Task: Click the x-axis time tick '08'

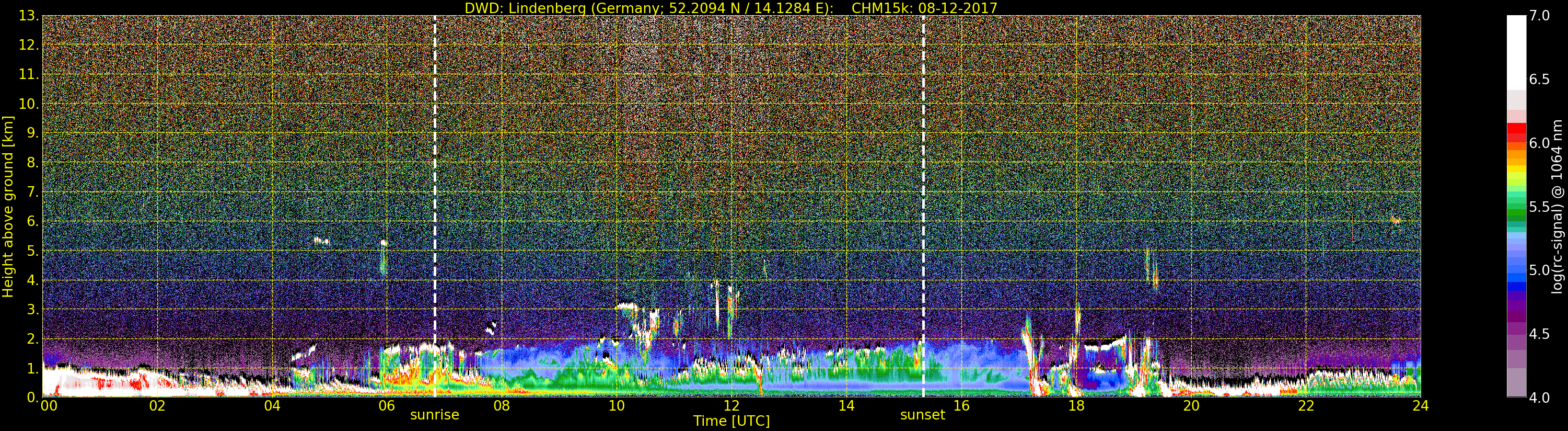Action: [502, 405]
